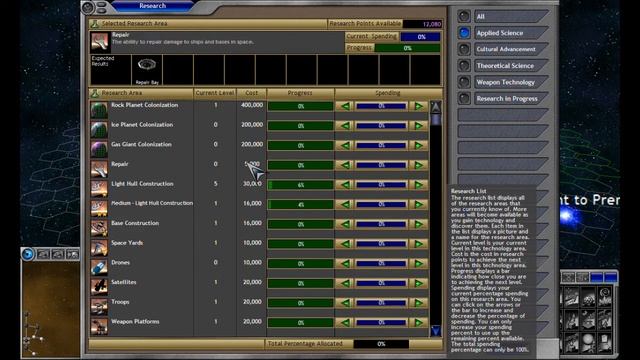Decrease spending on Satellites
Image resolution: width=640 pixels, height=360 pixels.
coord(345,283)
